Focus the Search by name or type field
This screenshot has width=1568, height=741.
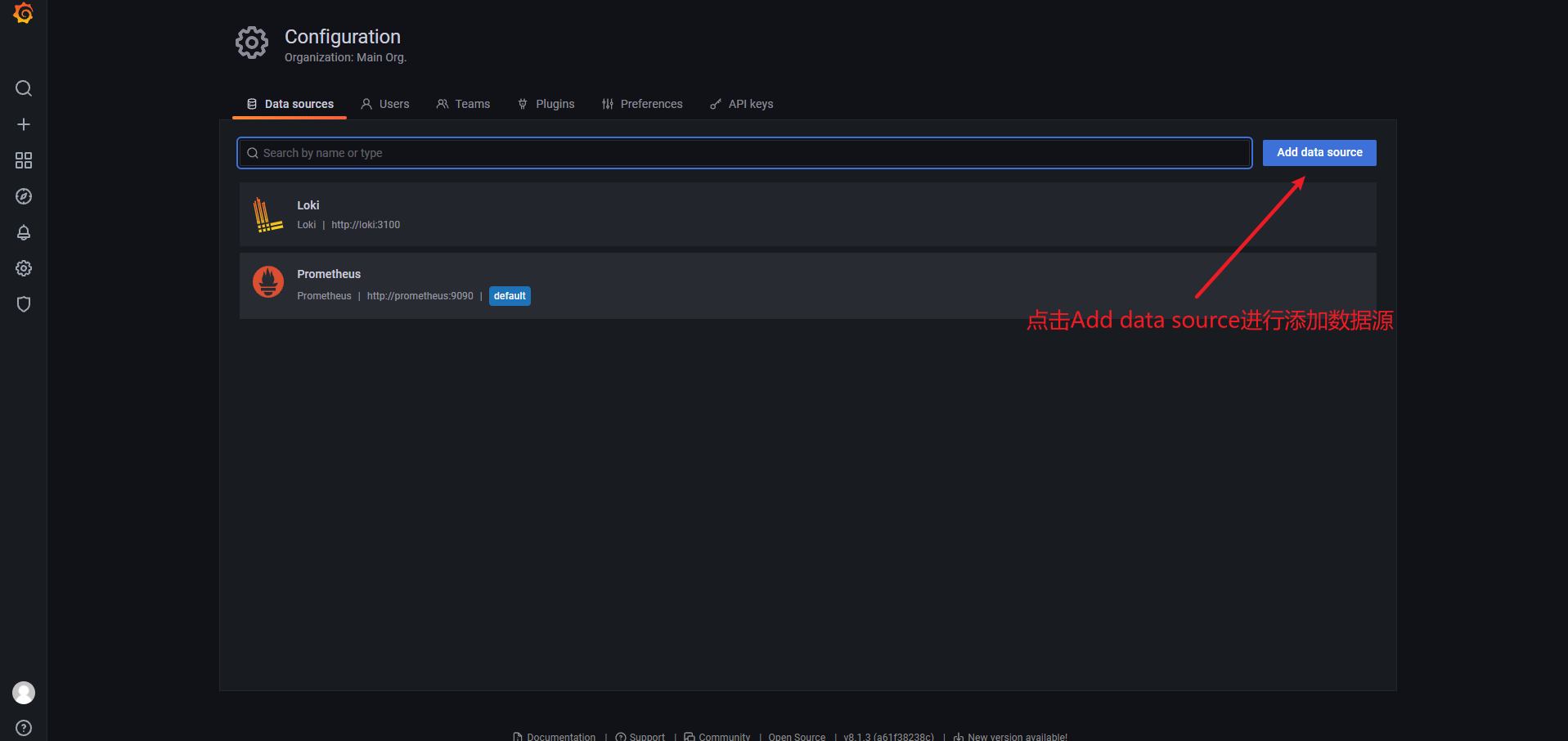[x=744, y=153]
